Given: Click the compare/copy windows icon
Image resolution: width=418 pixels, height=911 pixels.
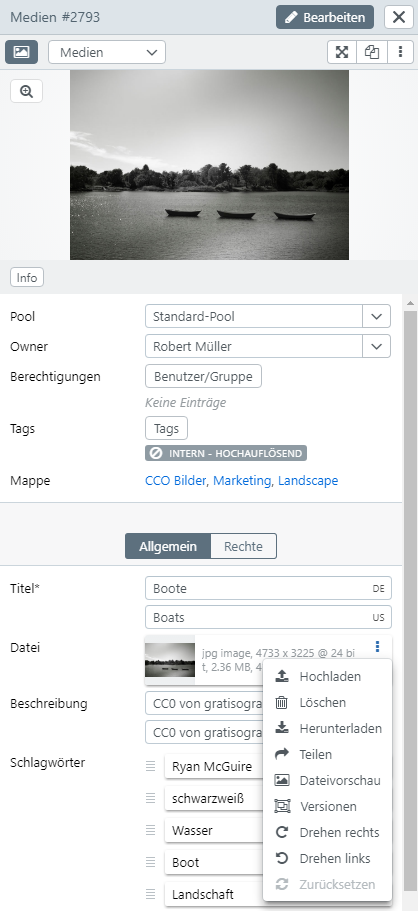Looking at the screenshot, I should click(x=371, y=52).
